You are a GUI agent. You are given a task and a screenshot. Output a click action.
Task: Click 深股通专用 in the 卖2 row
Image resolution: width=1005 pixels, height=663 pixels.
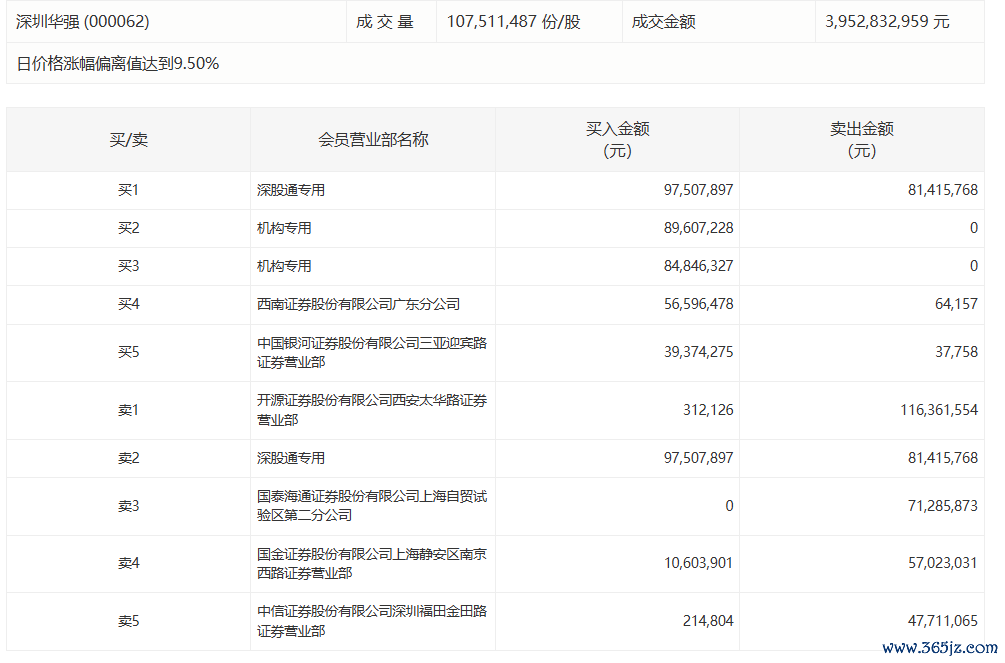pyautogui.click(x=291, y=458)
